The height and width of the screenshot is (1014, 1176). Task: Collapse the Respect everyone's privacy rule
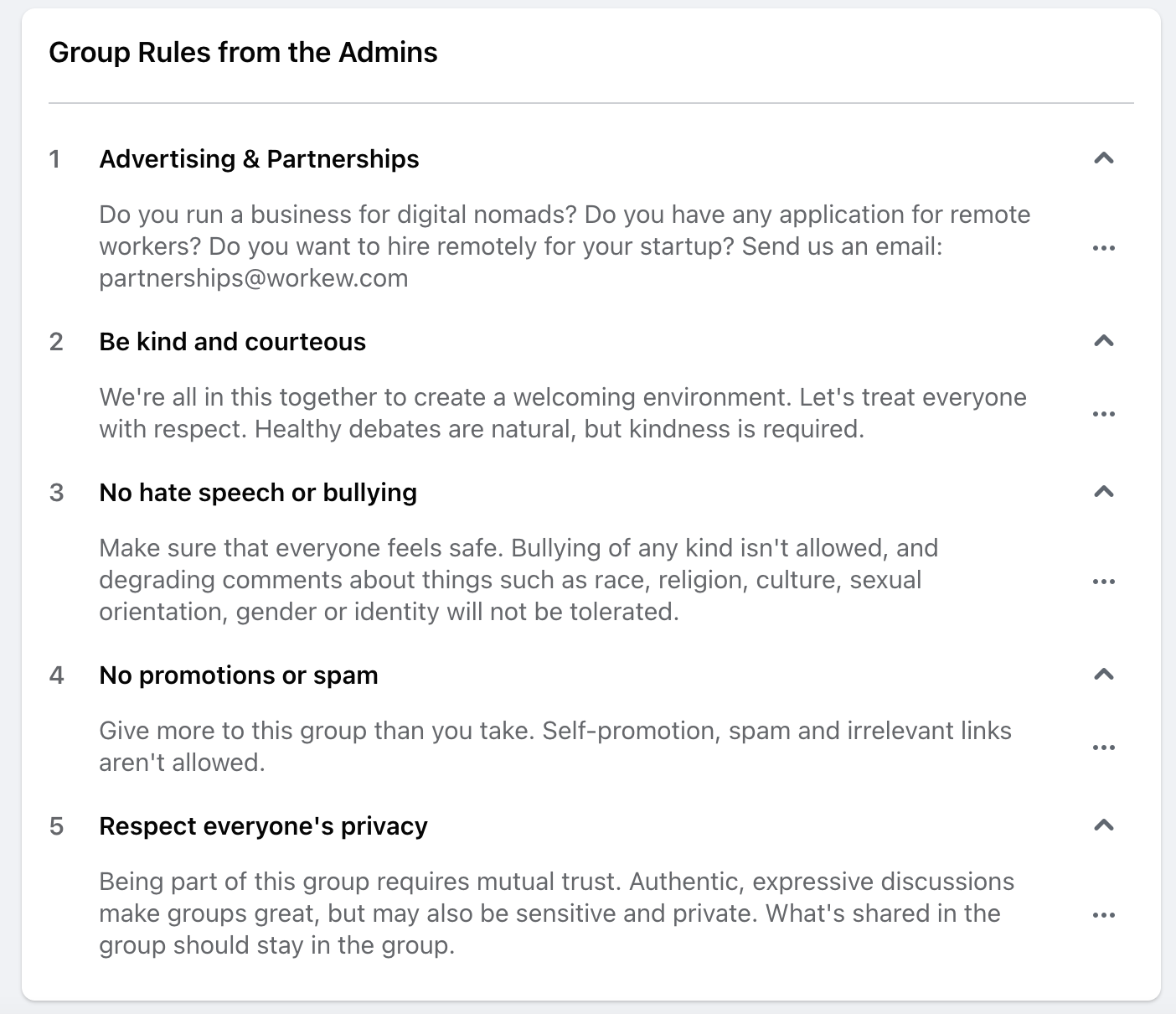pyautogui.click(x=1103, y=825)
